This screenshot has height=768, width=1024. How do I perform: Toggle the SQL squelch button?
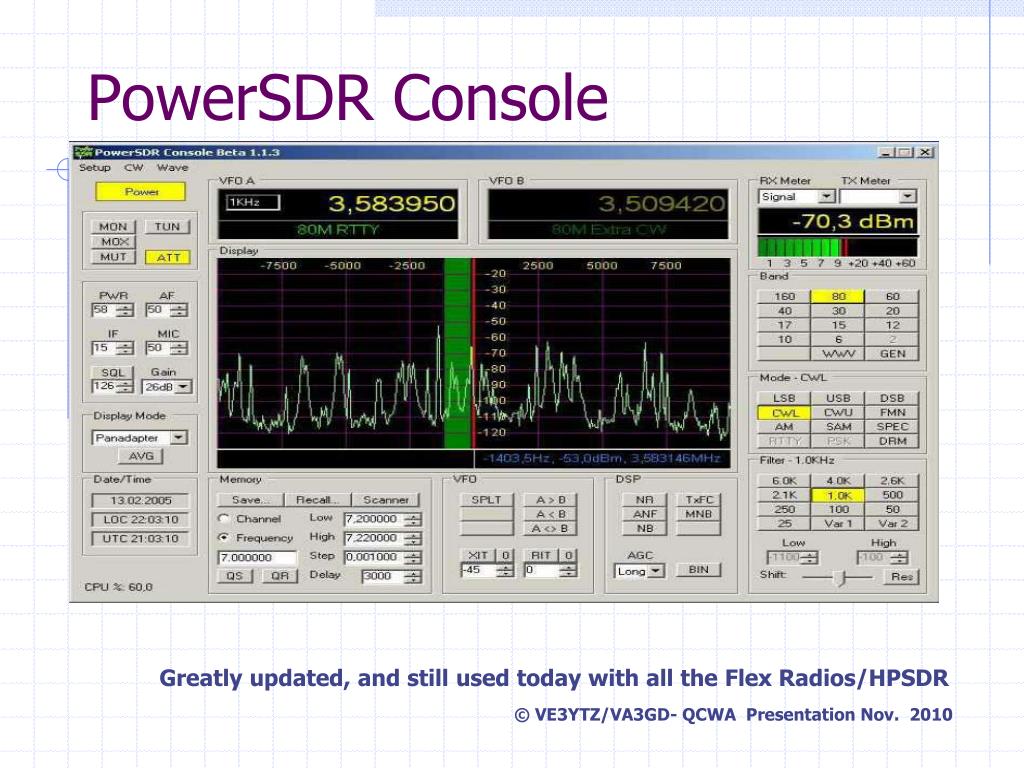(x=113, y=372)
